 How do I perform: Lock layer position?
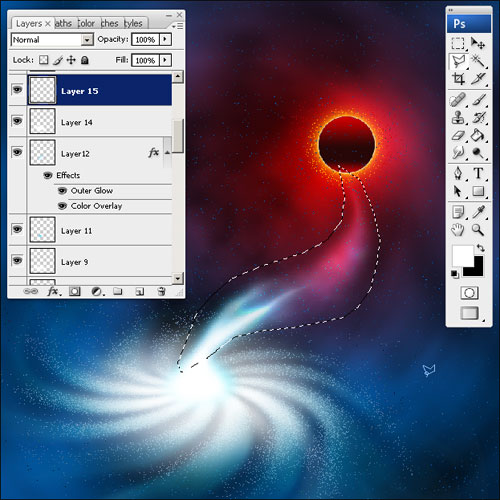tap(71, 60)
